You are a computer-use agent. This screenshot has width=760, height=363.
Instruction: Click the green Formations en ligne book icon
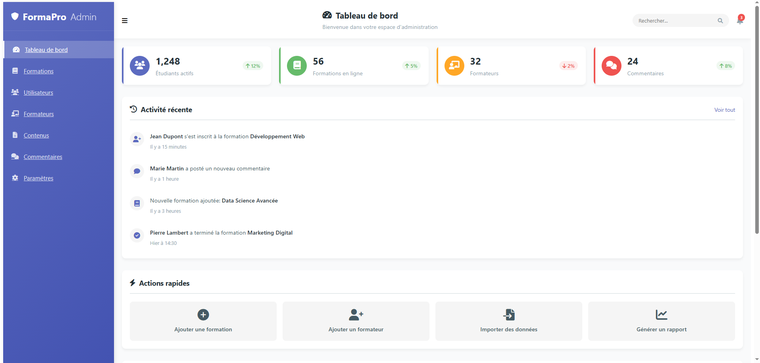[297, 66]
